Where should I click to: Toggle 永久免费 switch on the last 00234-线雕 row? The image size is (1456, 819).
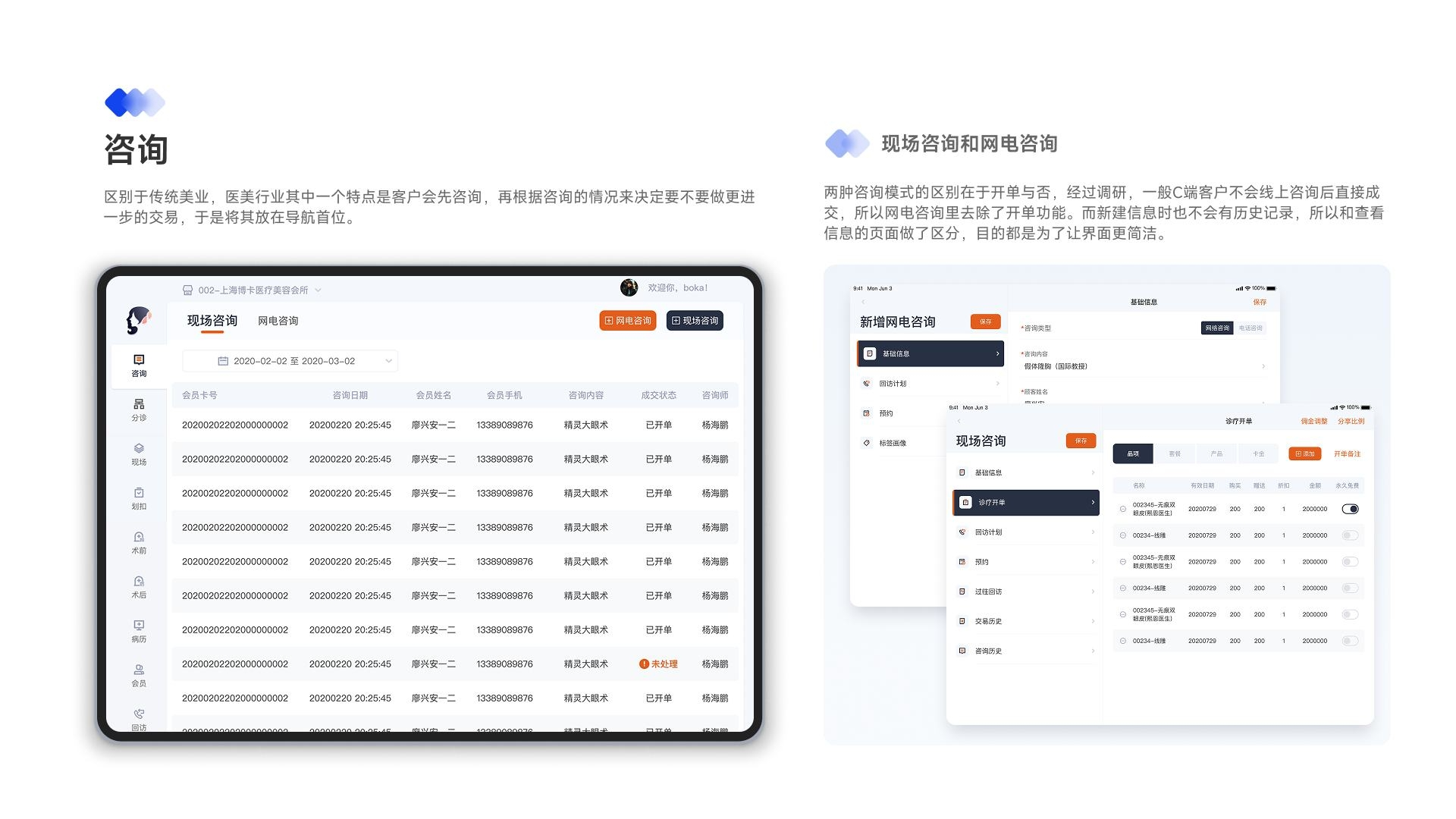point(1350,641)
